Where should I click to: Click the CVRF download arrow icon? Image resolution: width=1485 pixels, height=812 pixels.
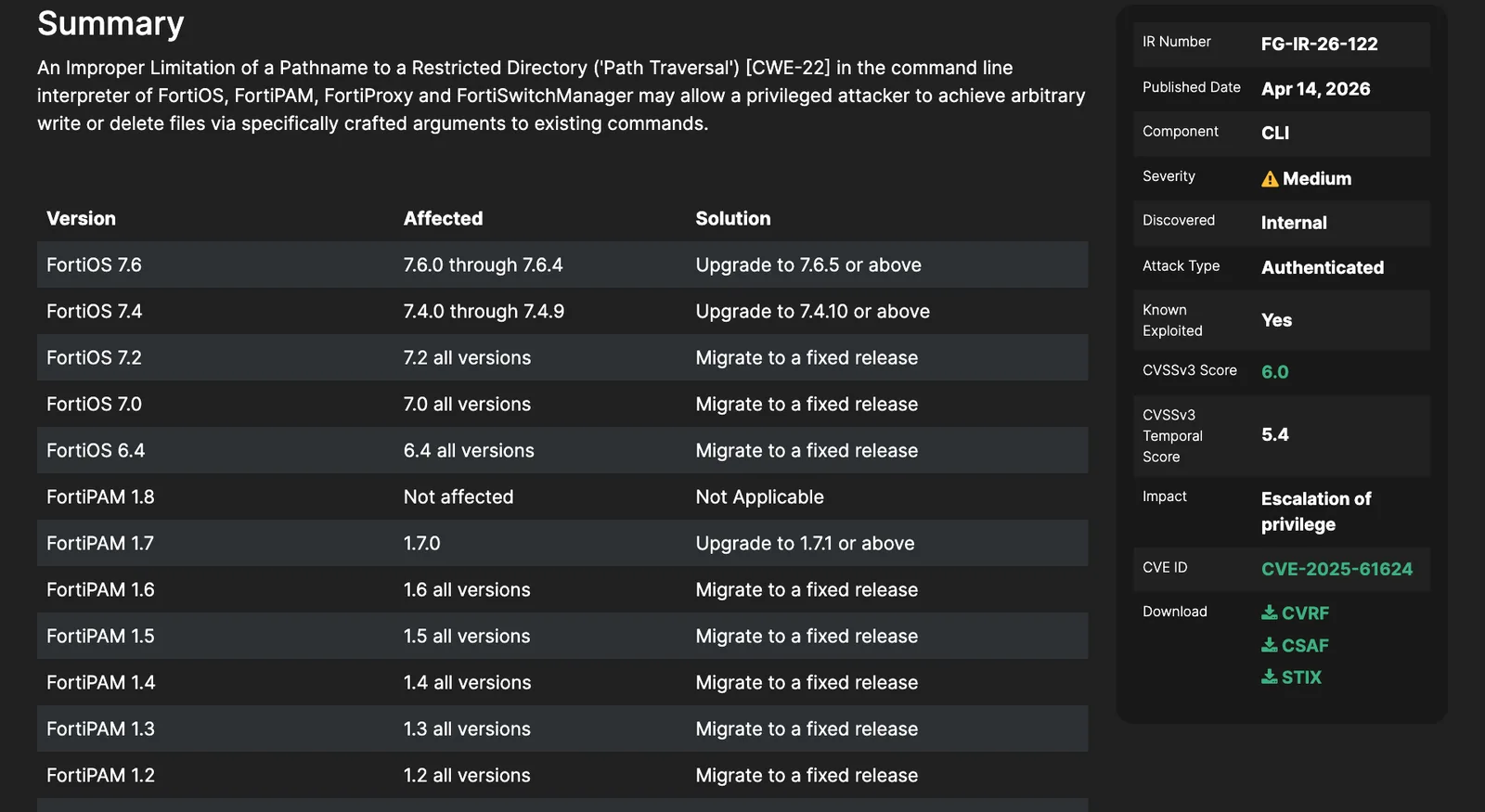coord(1270,612)
